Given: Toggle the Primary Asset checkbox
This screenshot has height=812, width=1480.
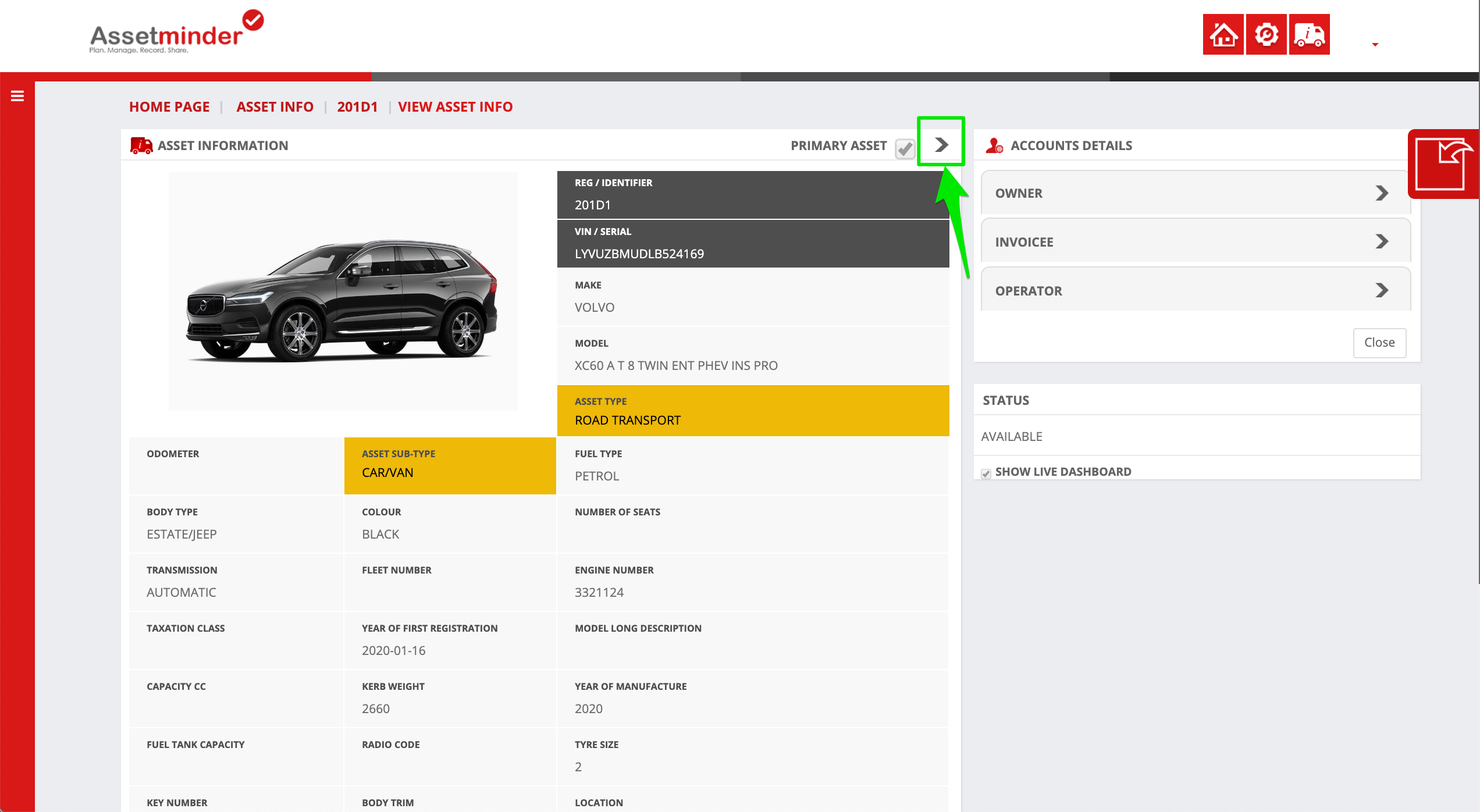Looking at the screenshot, I should 905,148.
